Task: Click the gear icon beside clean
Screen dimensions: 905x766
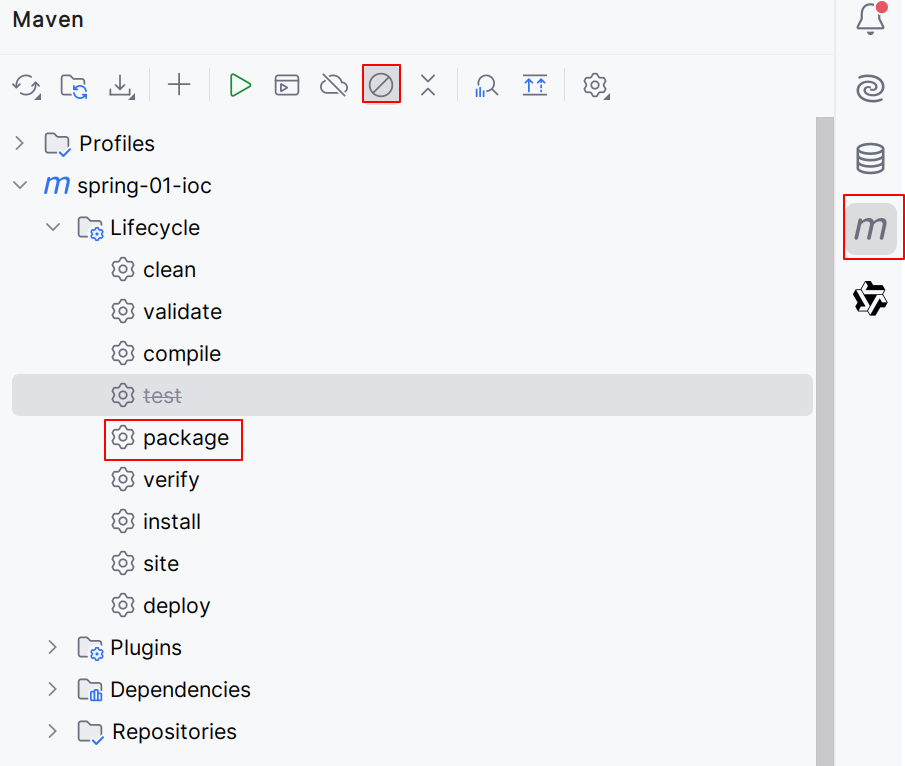Action: tap(123, 270)
